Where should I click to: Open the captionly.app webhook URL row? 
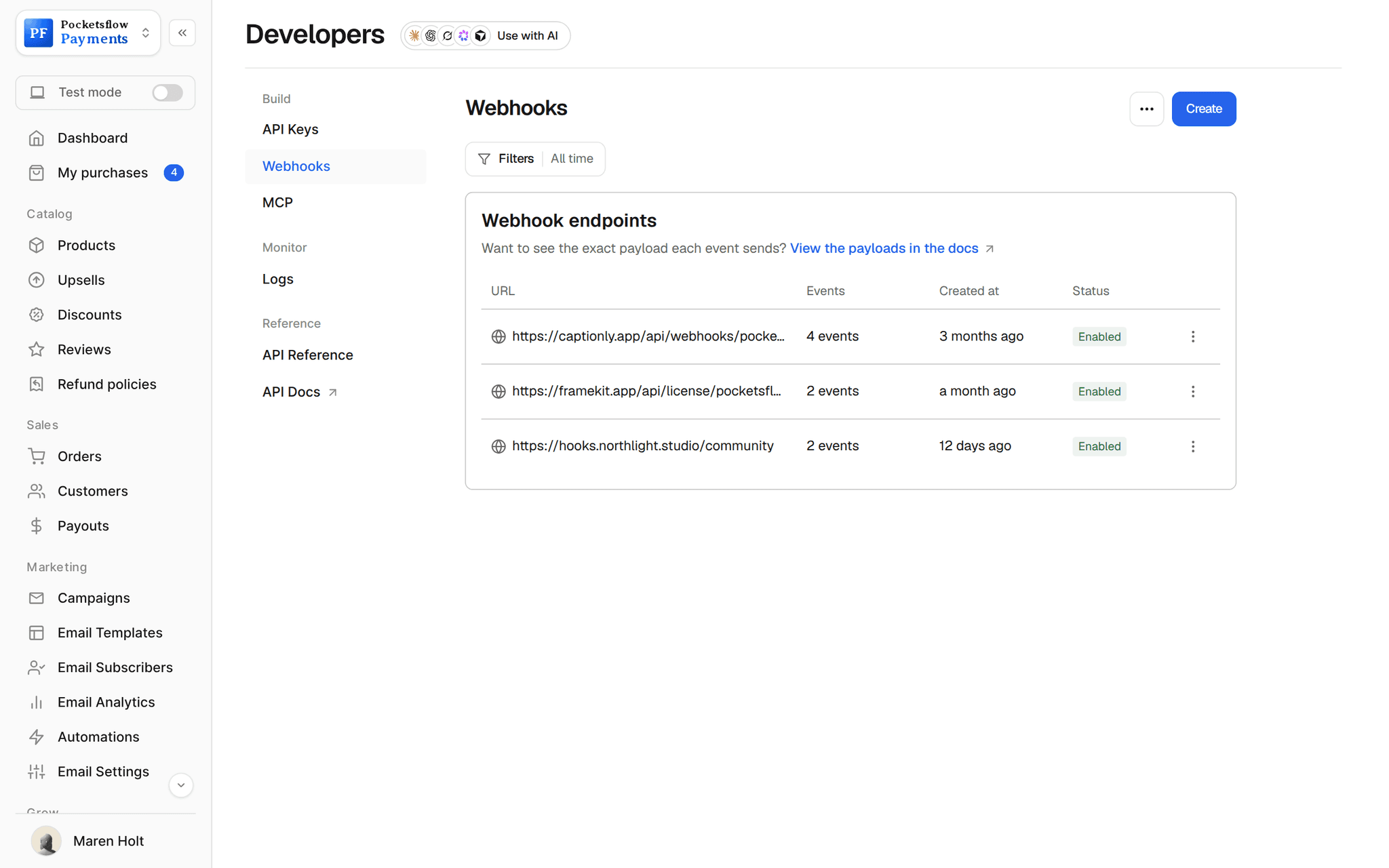[850, 337]
